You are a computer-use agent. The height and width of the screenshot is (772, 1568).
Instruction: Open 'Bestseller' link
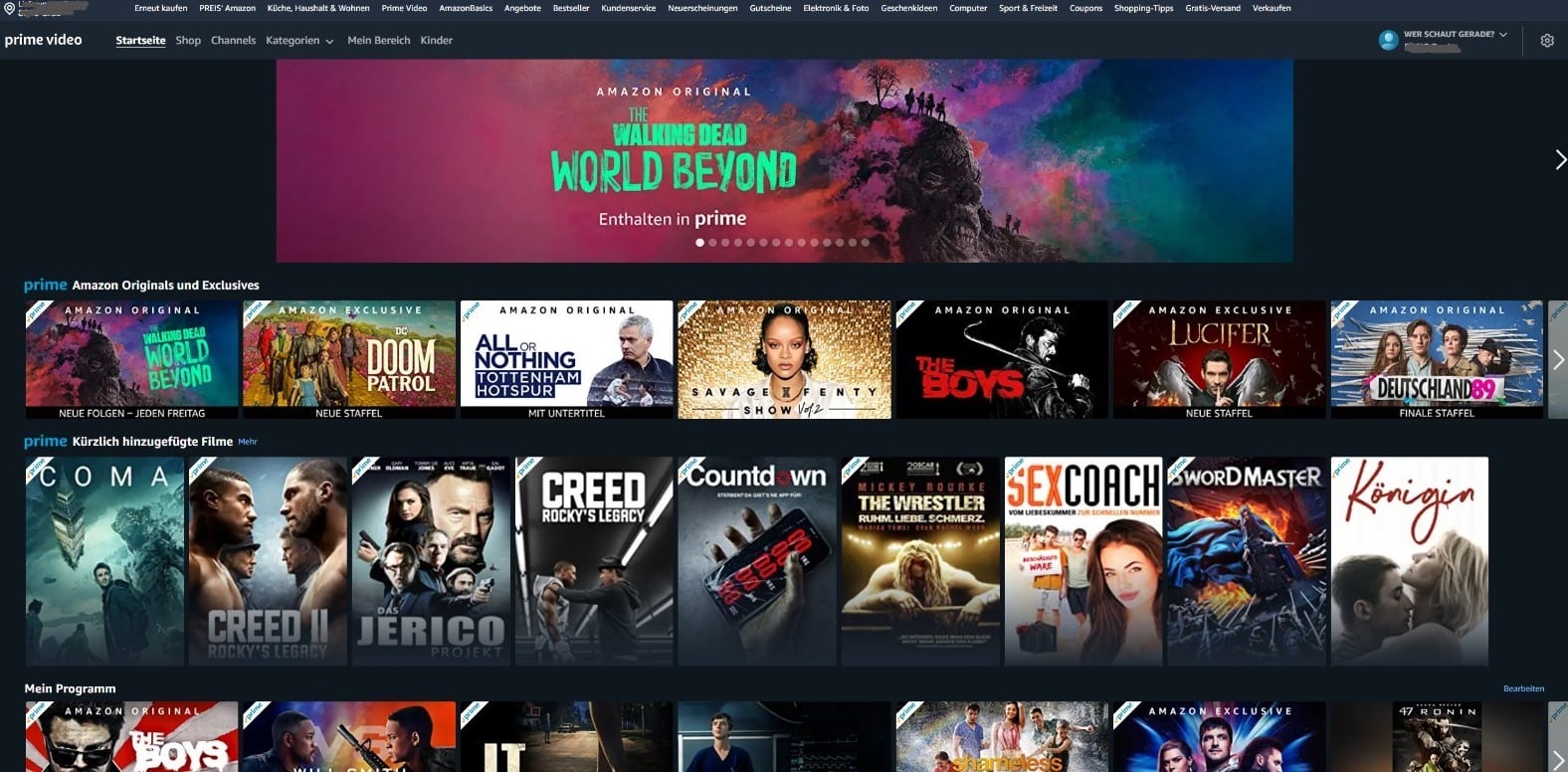tap(571, 8)
